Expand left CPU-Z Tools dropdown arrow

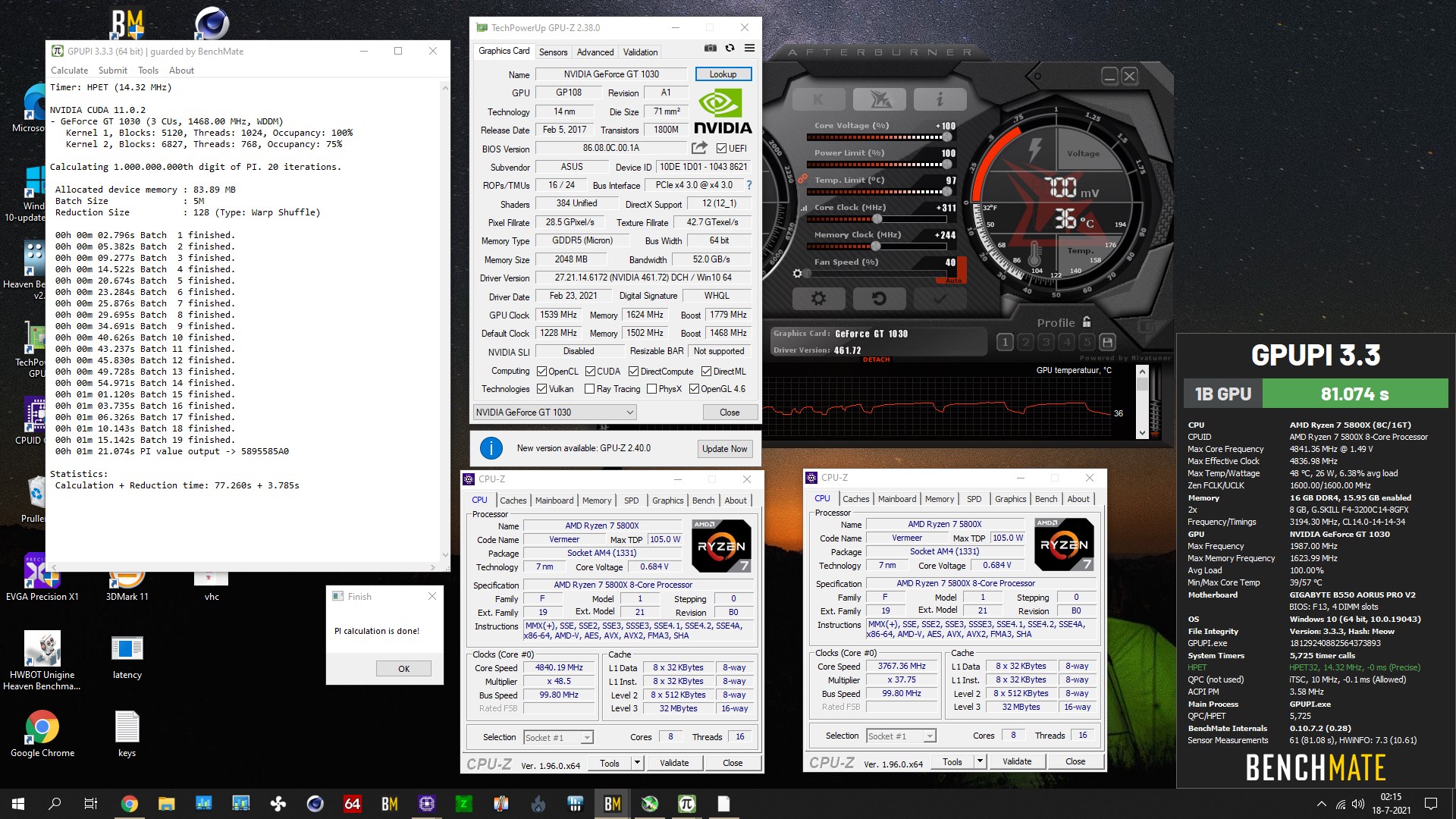click(638, 763)
